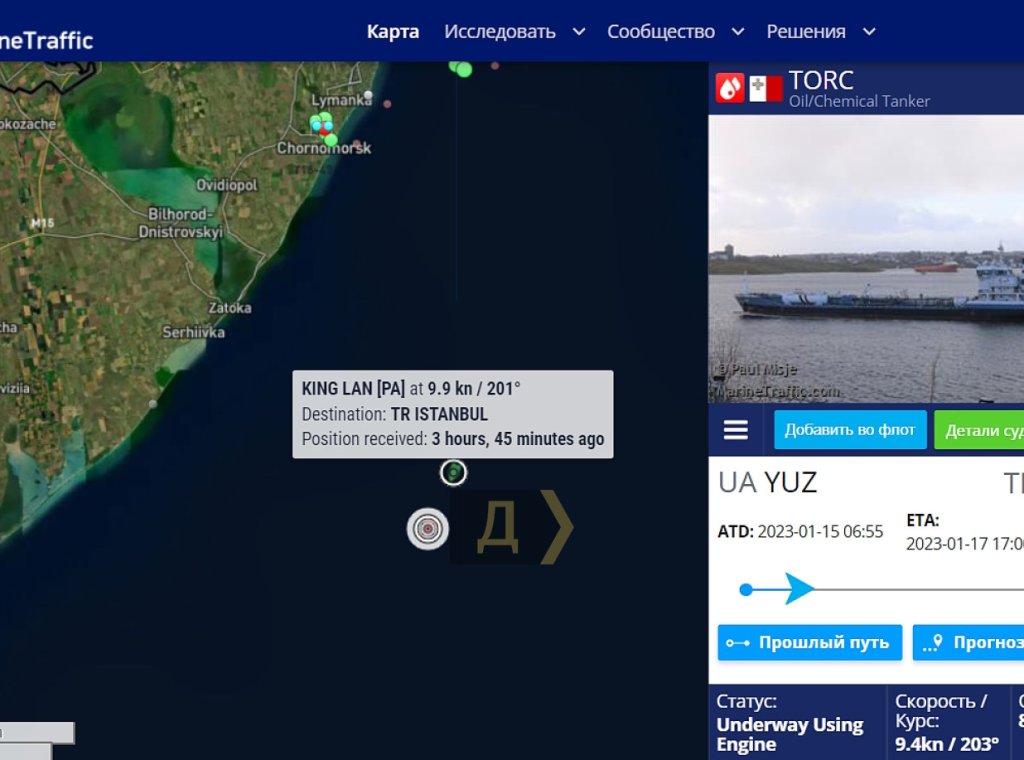Click the green Детали судна button
Image resolution: width=1024 pixels, height=760 pixels.
pos(979,430)
